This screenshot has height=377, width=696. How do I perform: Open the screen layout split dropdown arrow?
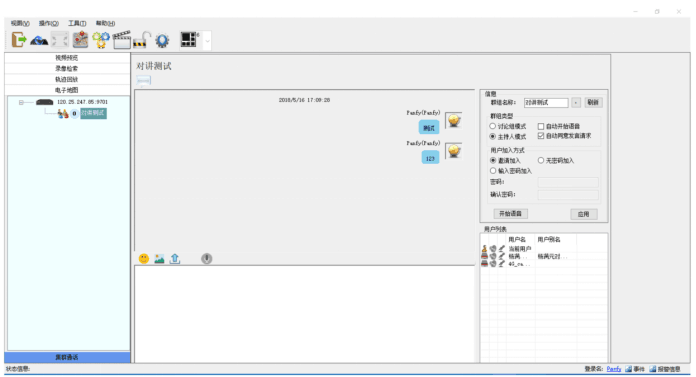pyautogui.click(x=207, y=40)
